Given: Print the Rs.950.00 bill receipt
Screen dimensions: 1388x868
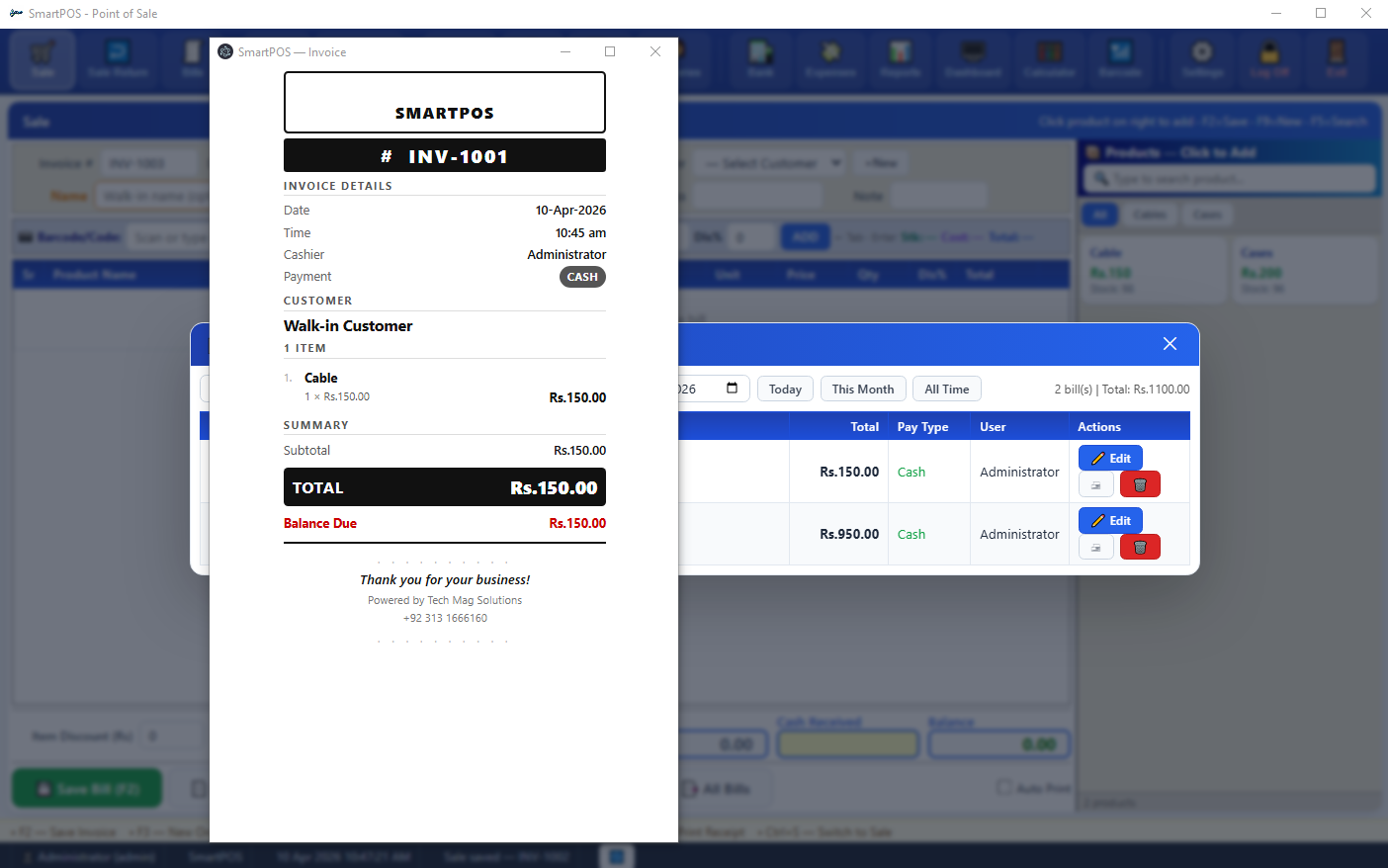Looking at the screenshot, I should click(x=1095, y=547).
